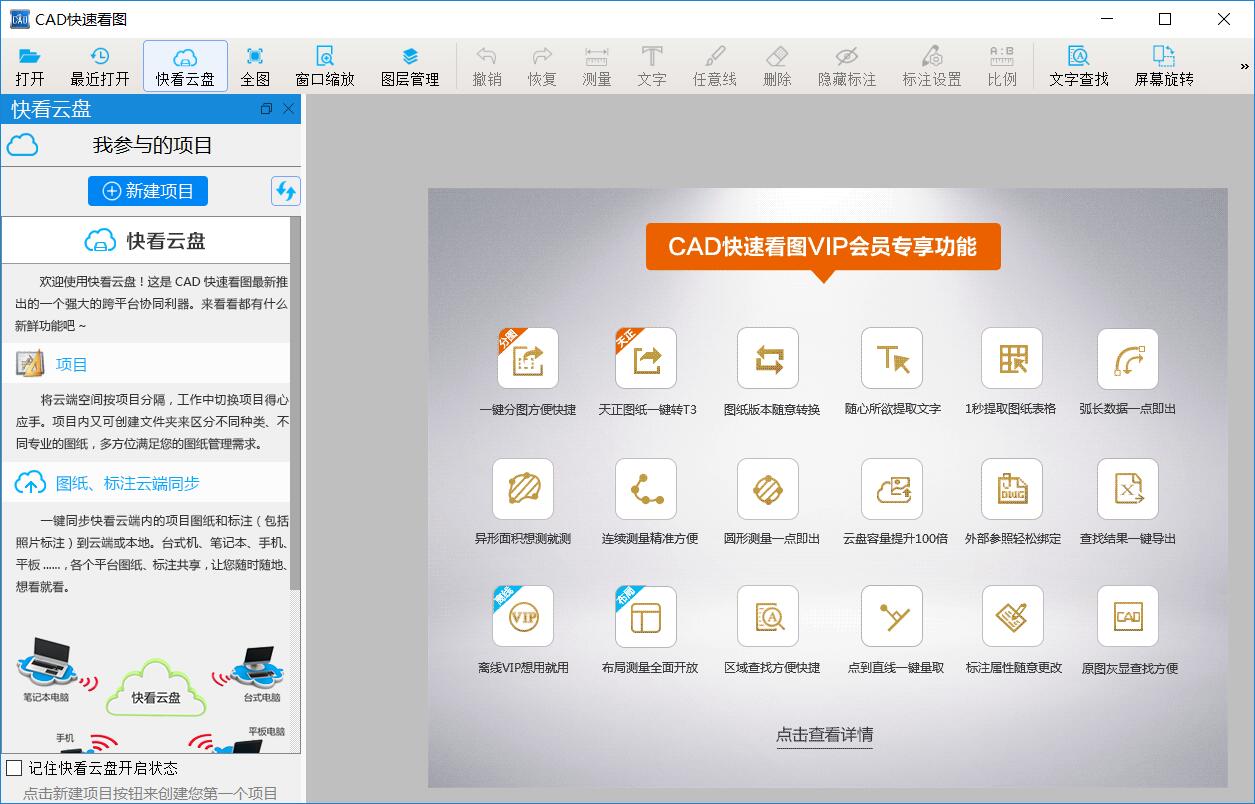
Task: Toggle the 快看云盘 cloud disk panel
Action: tap(185, 66)
